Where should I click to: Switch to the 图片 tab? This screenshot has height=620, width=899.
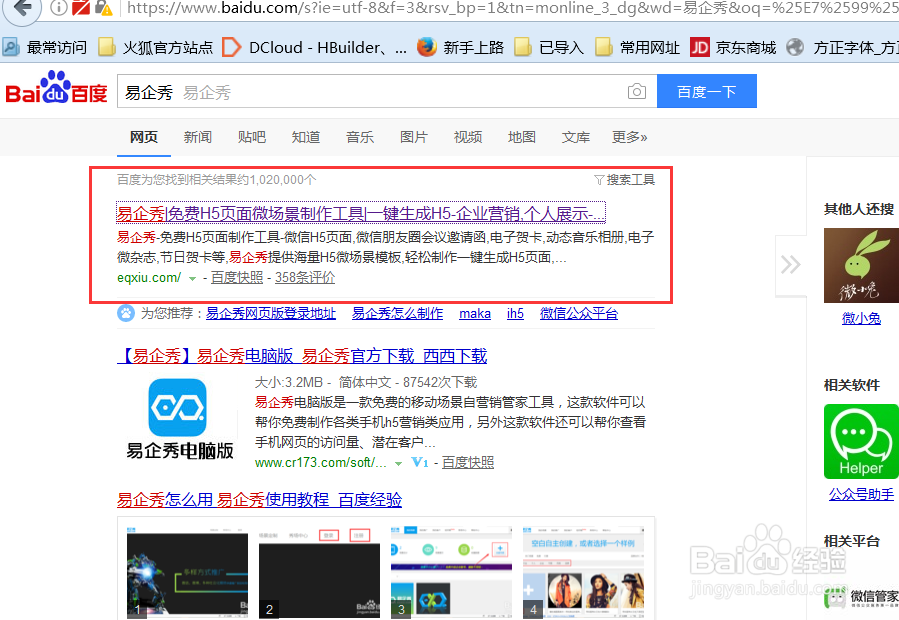coord(413,137)
